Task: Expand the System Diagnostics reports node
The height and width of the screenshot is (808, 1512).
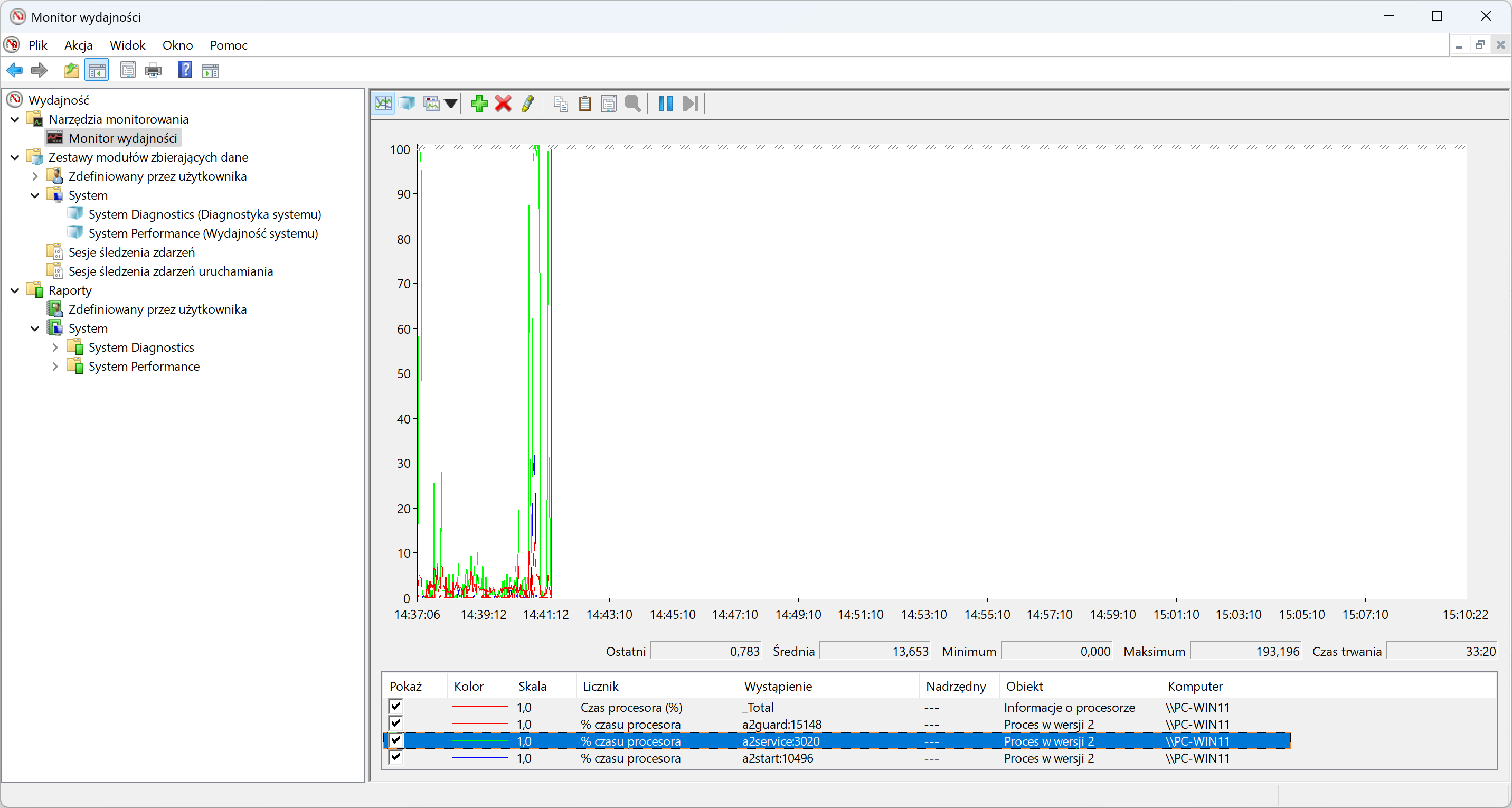Action: click(x=55, y=347)
